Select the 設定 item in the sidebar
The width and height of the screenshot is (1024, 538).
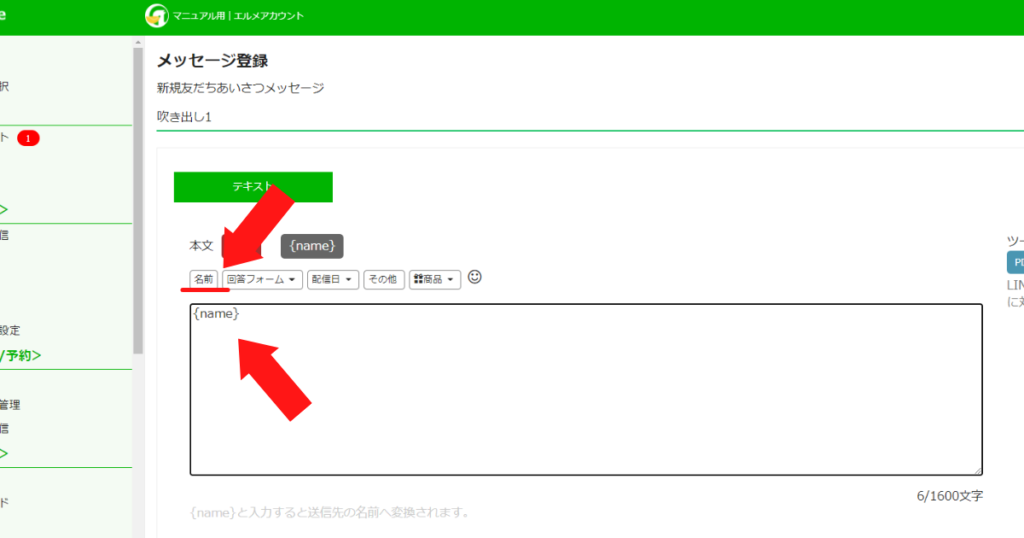pyautogui.click(x=10, y=330)
